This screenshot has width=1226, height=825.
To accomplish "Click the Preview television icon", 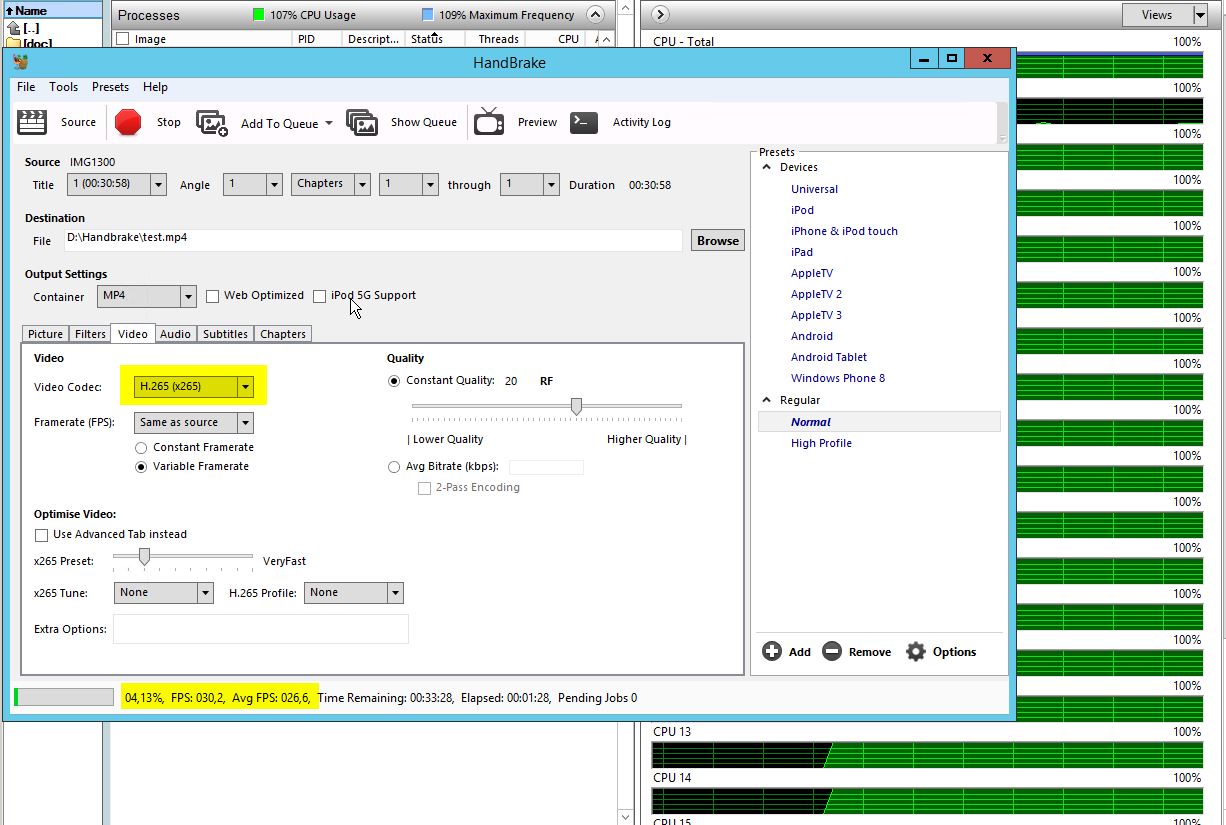I will pos(489,122).
